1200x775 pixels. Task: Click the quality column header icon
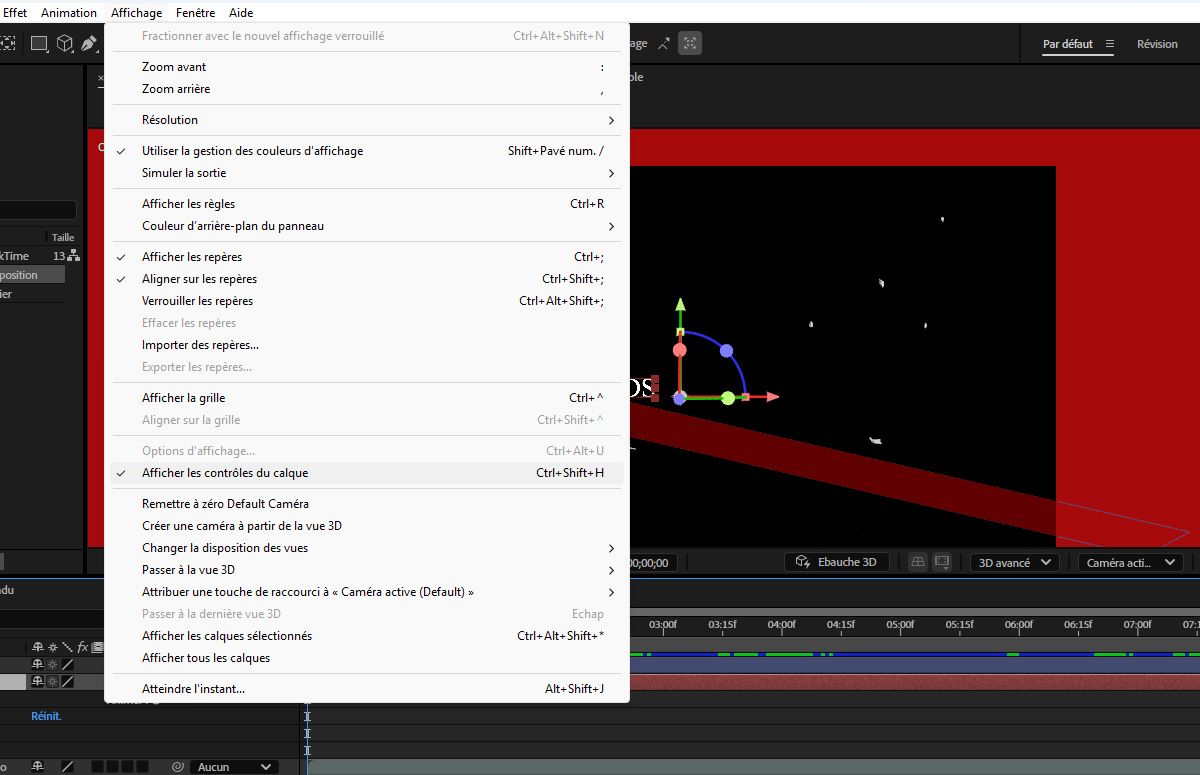tap(67, 647)
